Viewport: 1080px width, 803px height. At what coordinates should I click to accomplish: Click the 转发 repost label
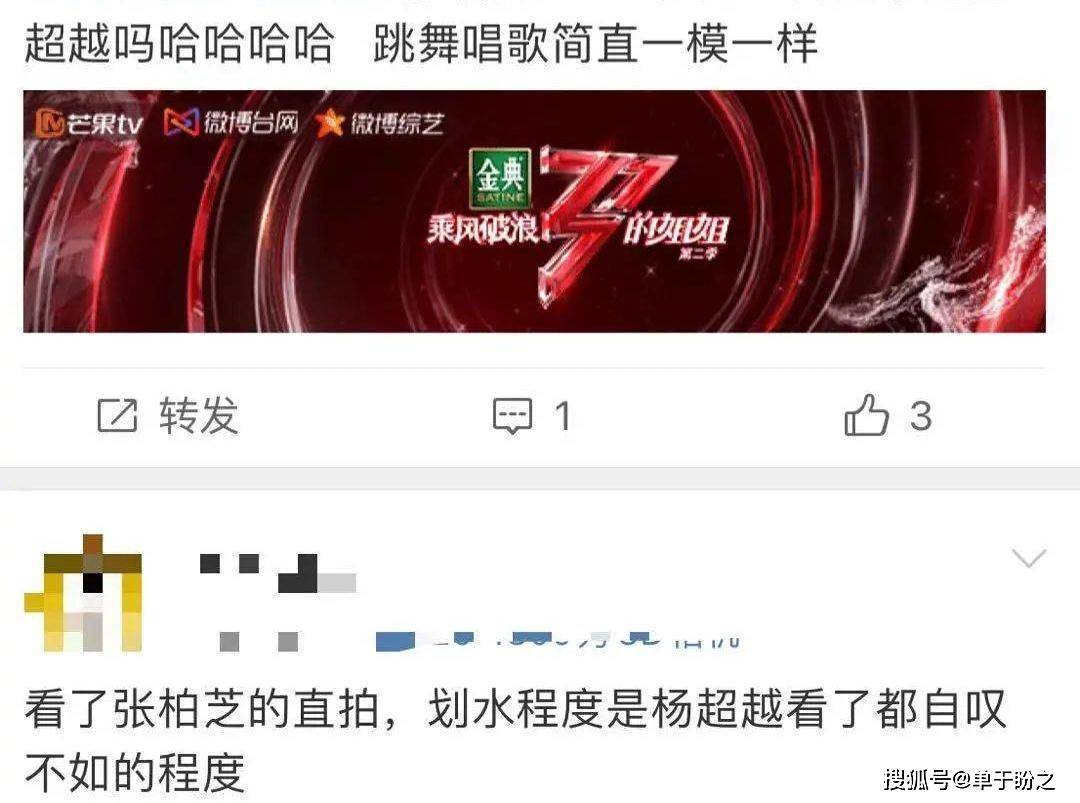(199, 415)
